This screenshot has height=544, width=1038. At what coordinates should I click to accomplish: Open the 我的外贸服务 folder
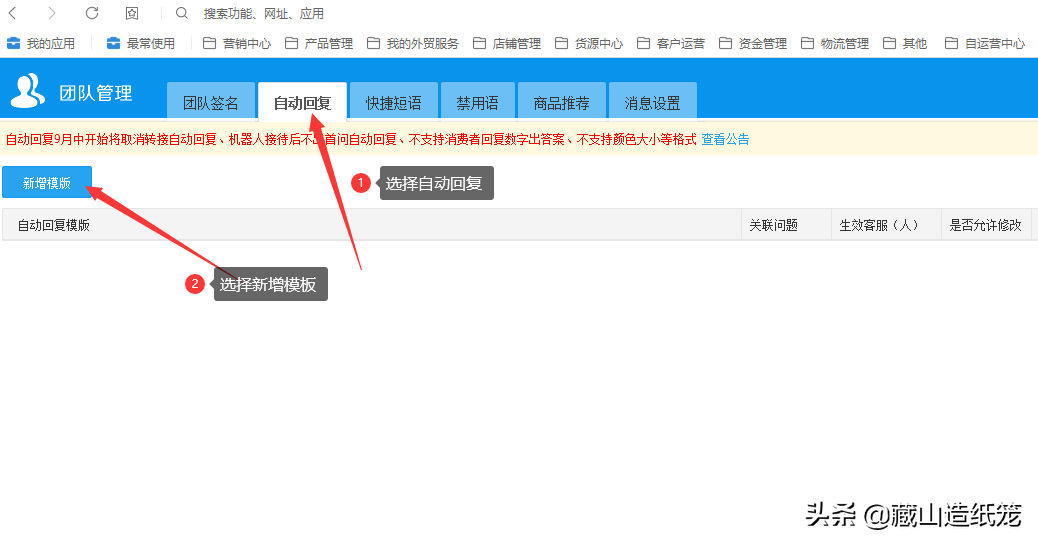point(412,44)
